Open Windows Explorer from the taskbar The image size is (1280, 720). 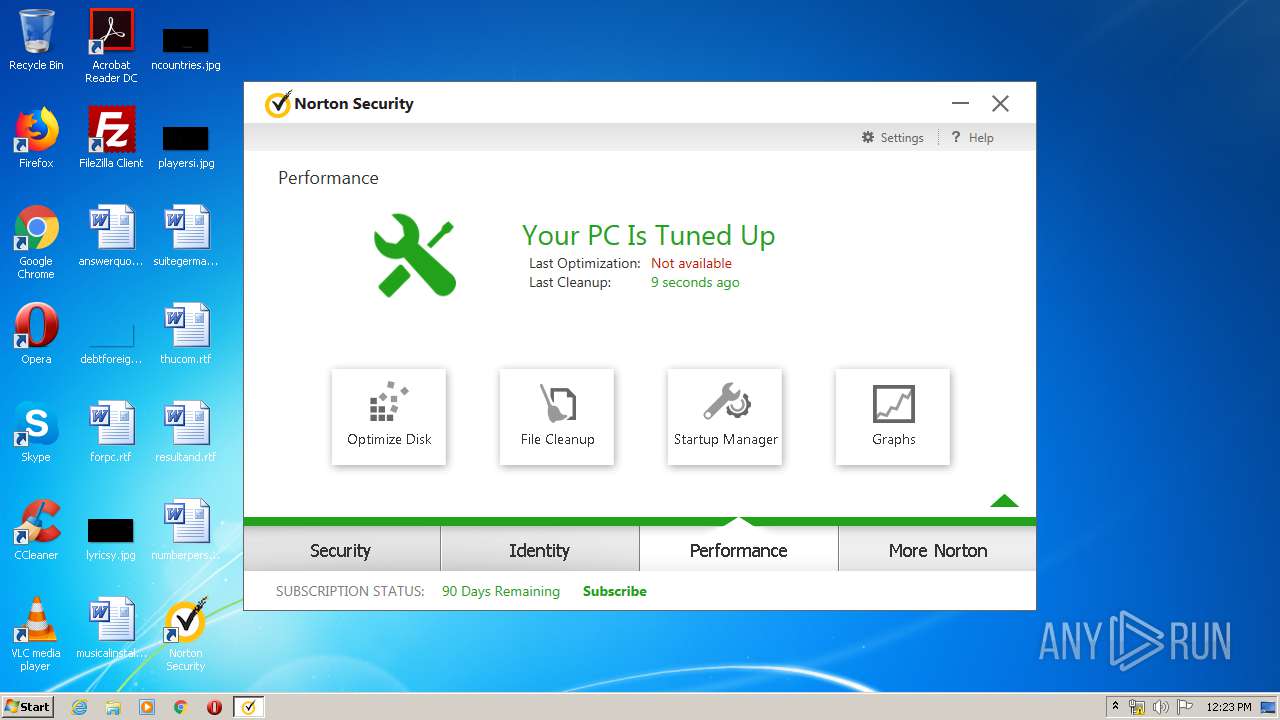113,707
